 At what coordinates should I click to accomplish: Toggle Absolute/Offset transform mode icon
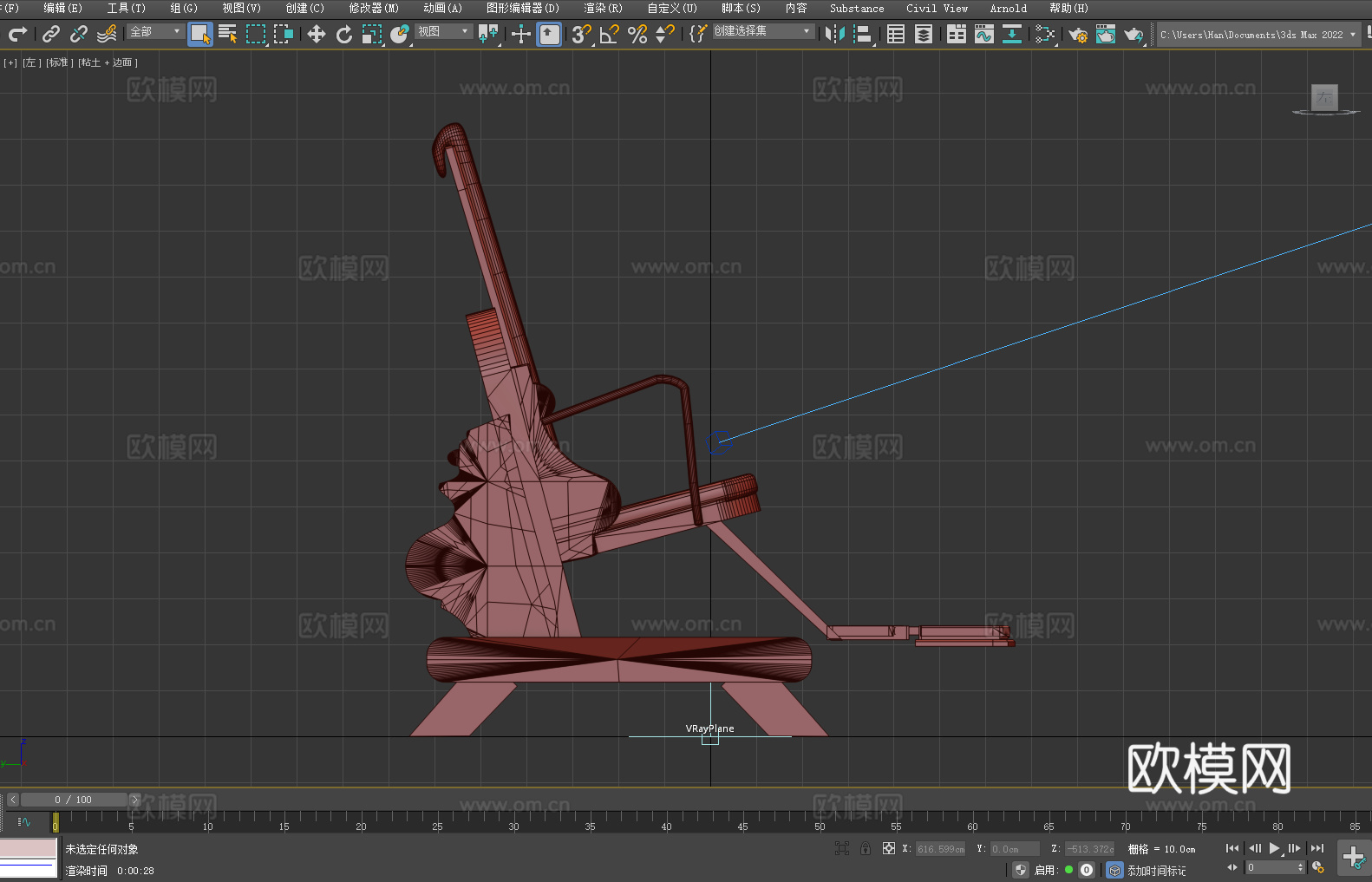(x=888, y=848)
